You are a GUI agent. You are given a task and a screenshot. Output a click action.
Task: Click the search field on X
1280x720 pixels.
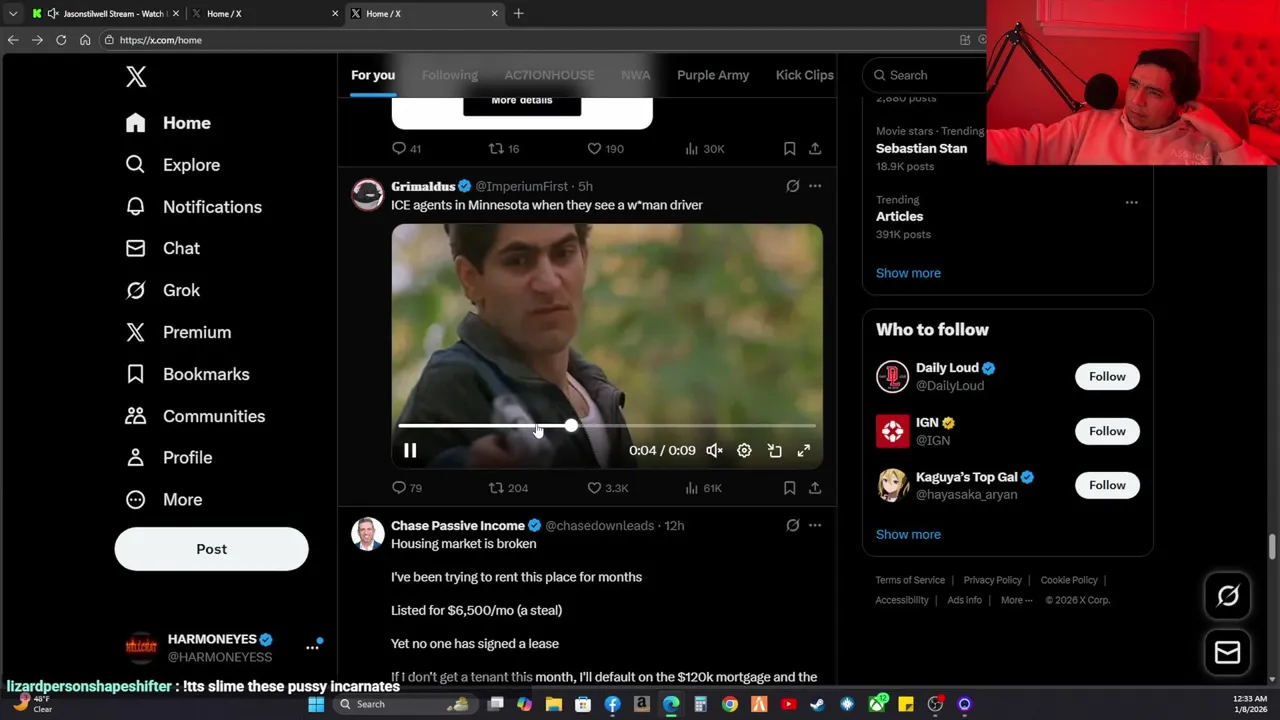[925, 75]
